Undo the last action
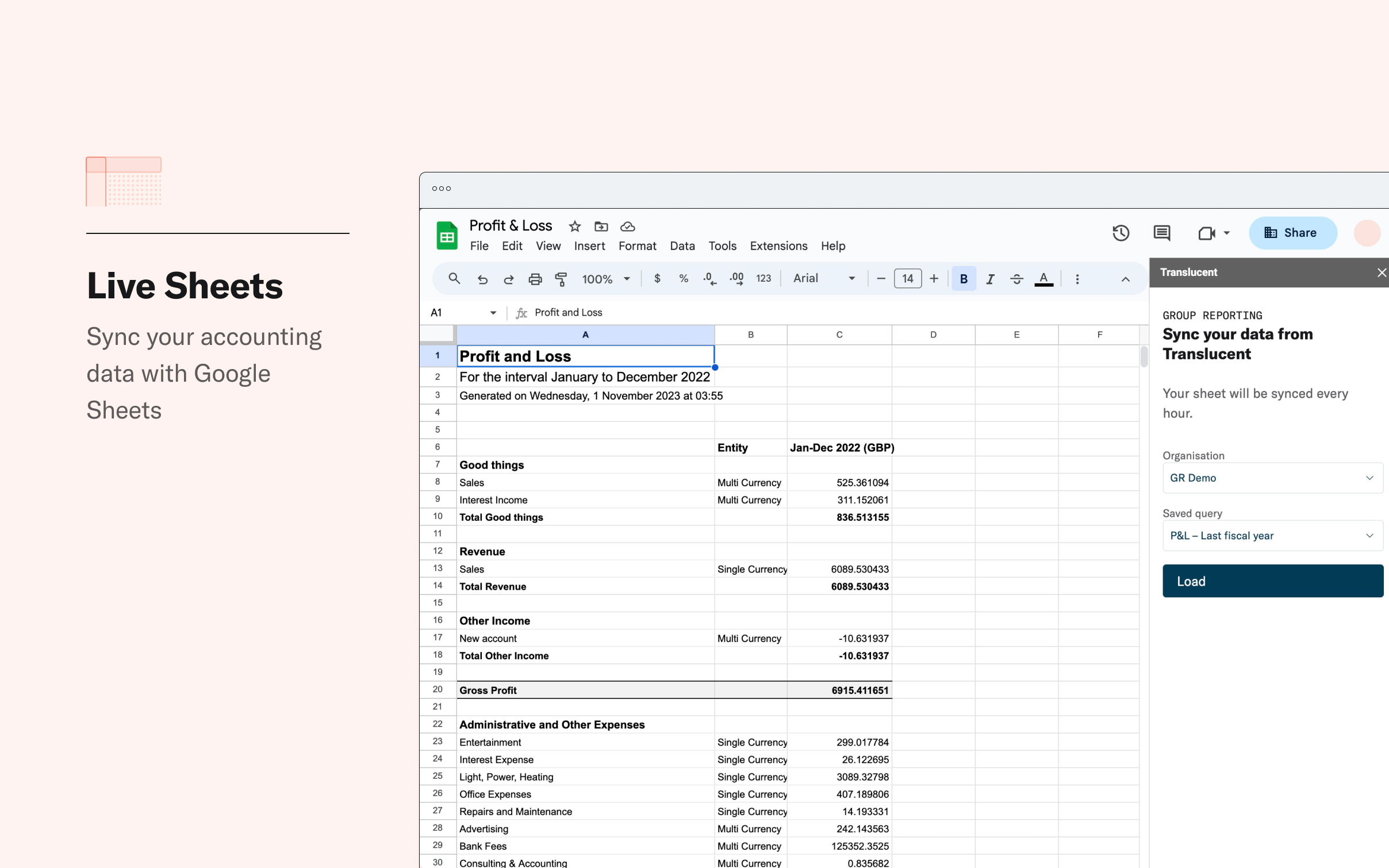The width and height of the screenshot is (1389, 868). (x=482, y=279)
